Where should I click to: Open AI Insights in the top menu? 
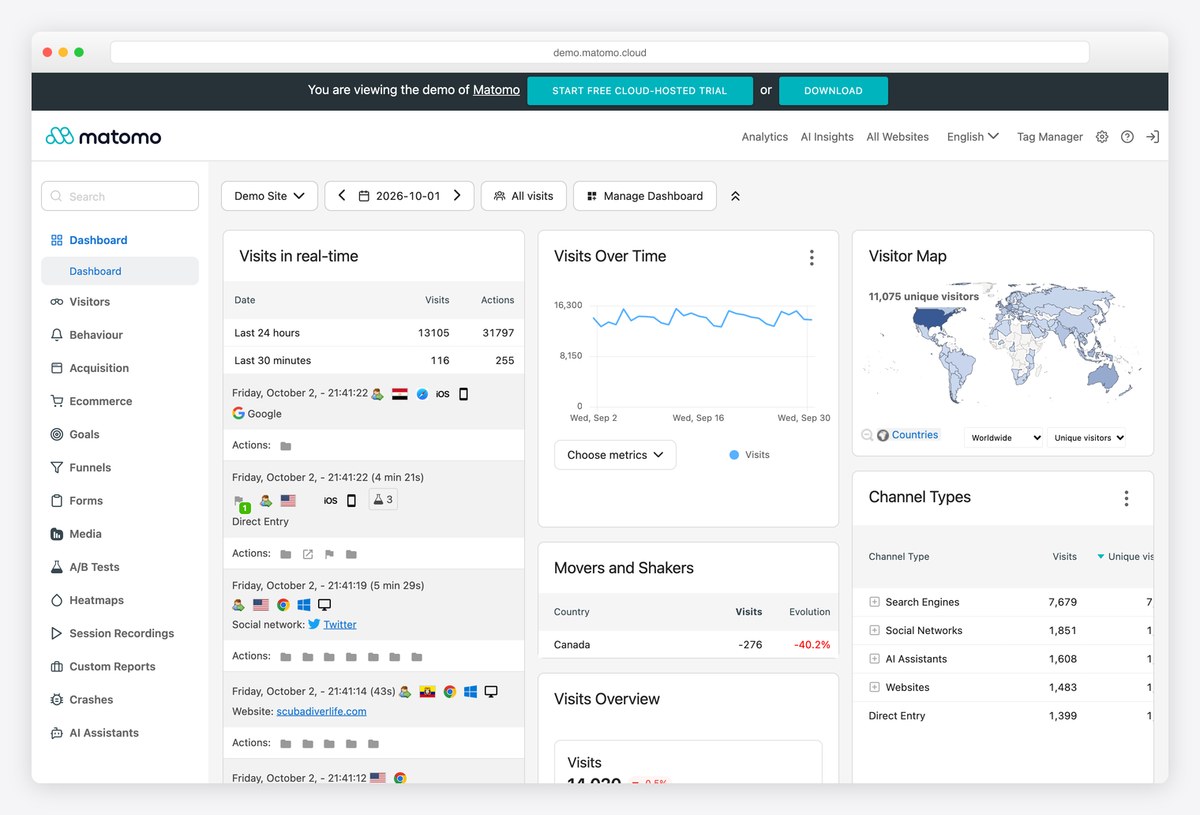click(x=827, y=137)
